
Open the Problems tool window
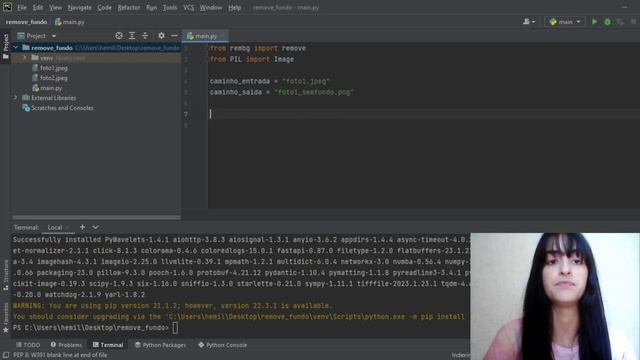coord(66,345)
